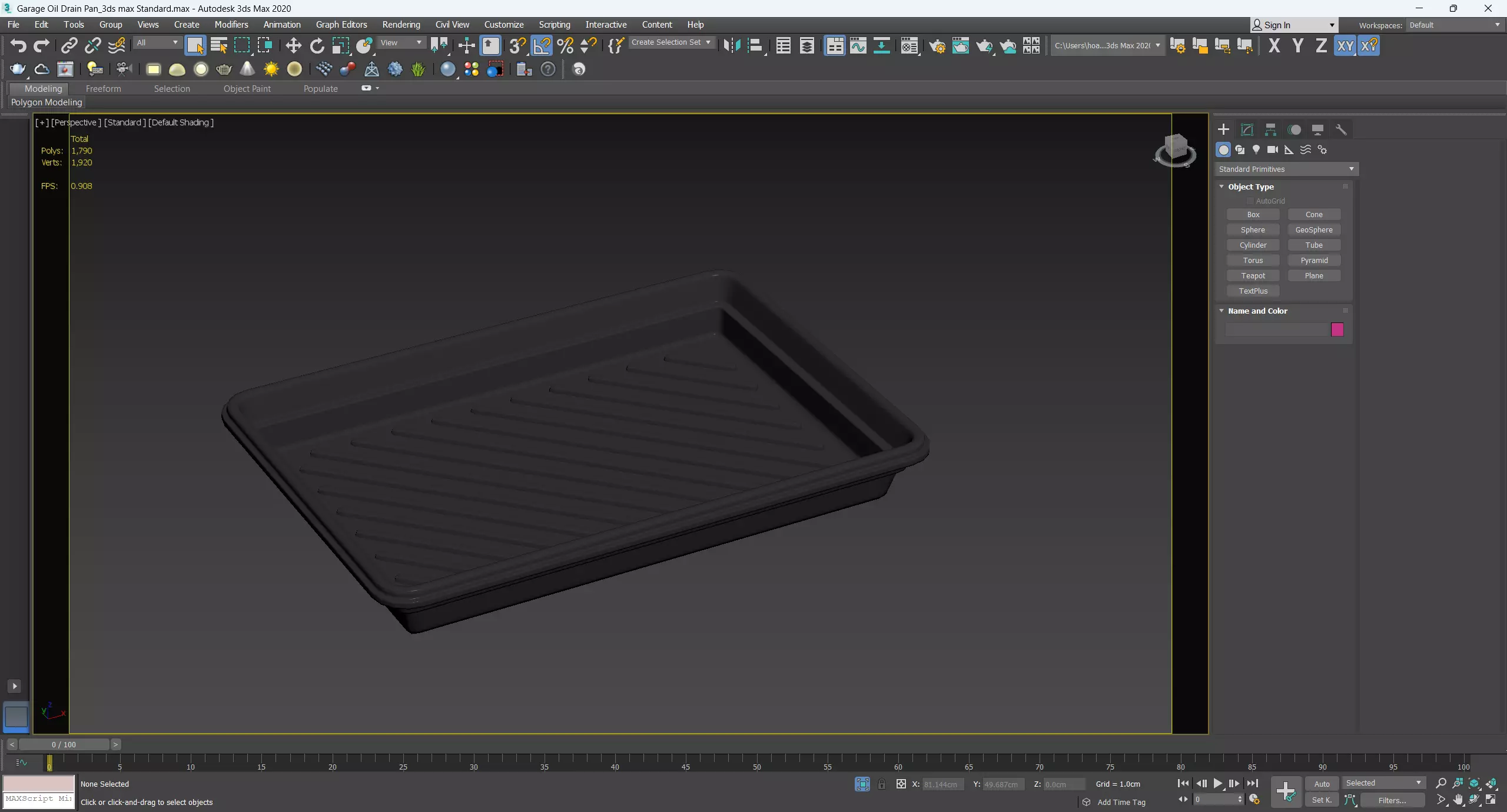Click the pink object color swatch
The image size is (1507, 812).
pyautogui.click(x=1337, y=330)
